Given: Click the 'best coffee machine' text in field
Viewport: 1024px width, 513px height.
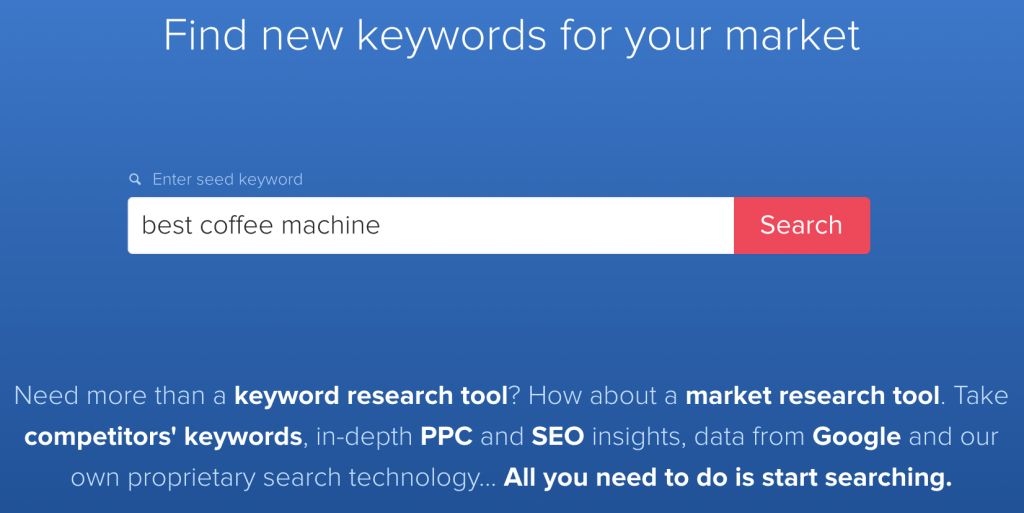Looking at the screenshot, I should click(261, 225).
